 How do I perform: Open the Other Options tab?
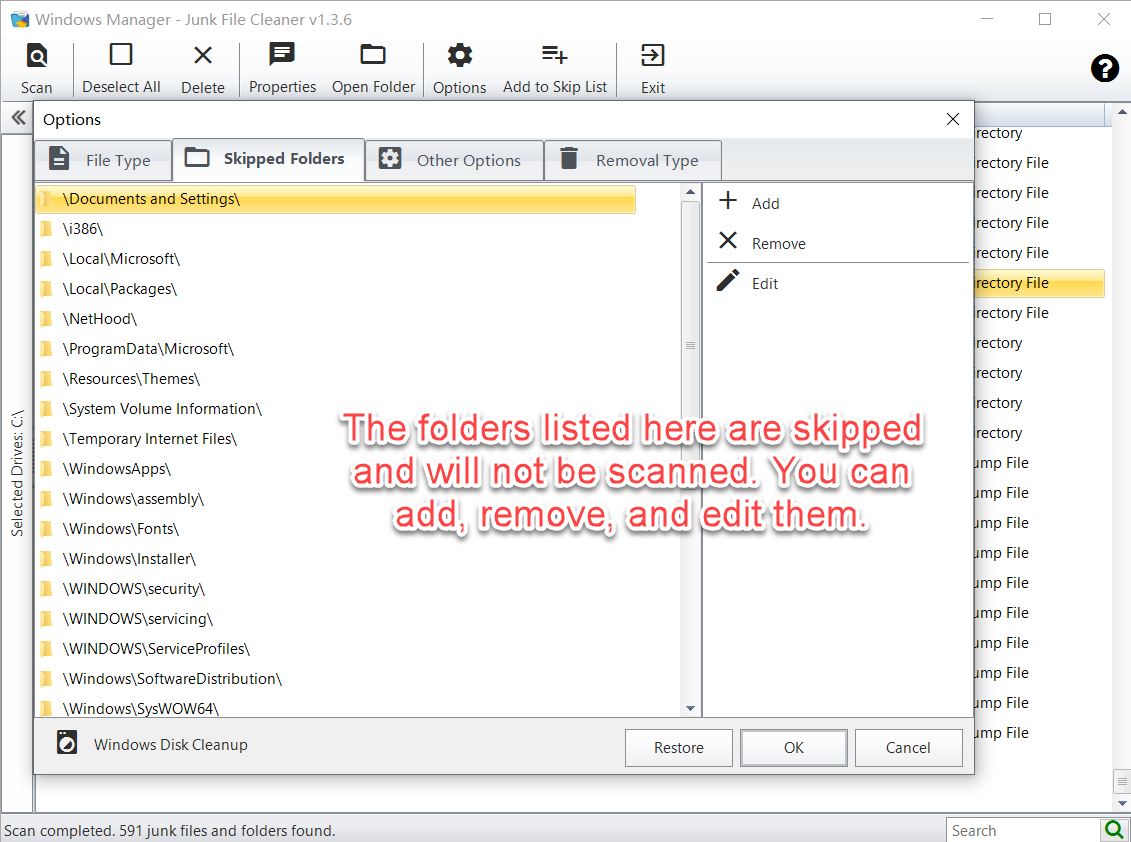454,159
